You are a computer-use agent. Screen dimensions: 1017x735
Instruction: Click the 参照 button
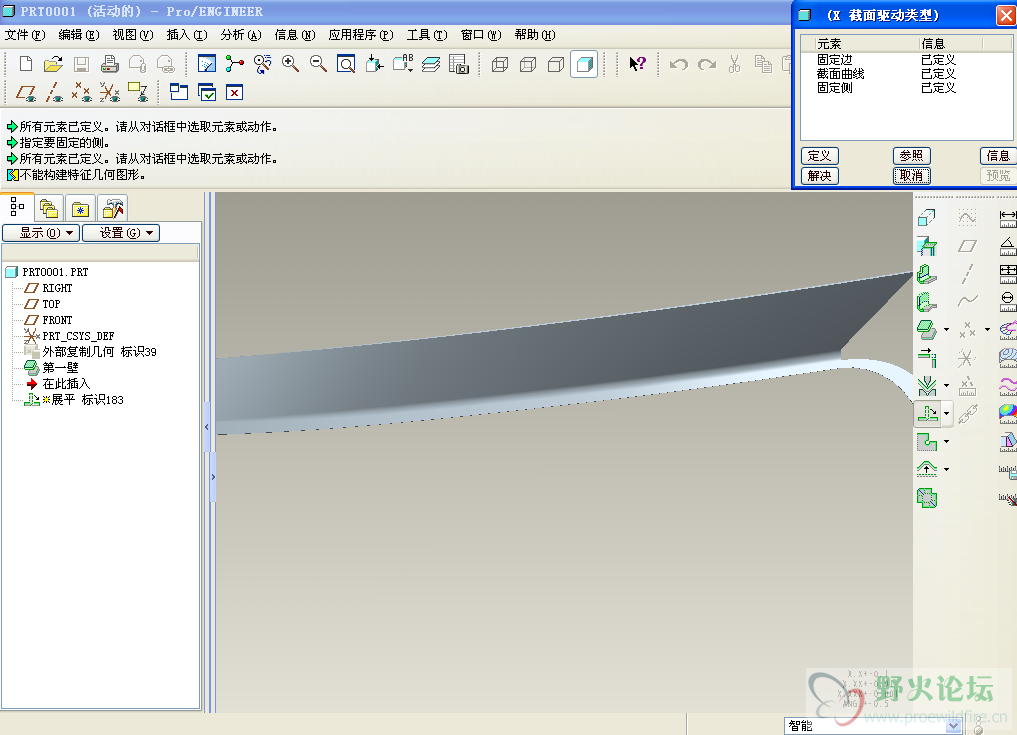pyautogui.click(x=912, y=156)
